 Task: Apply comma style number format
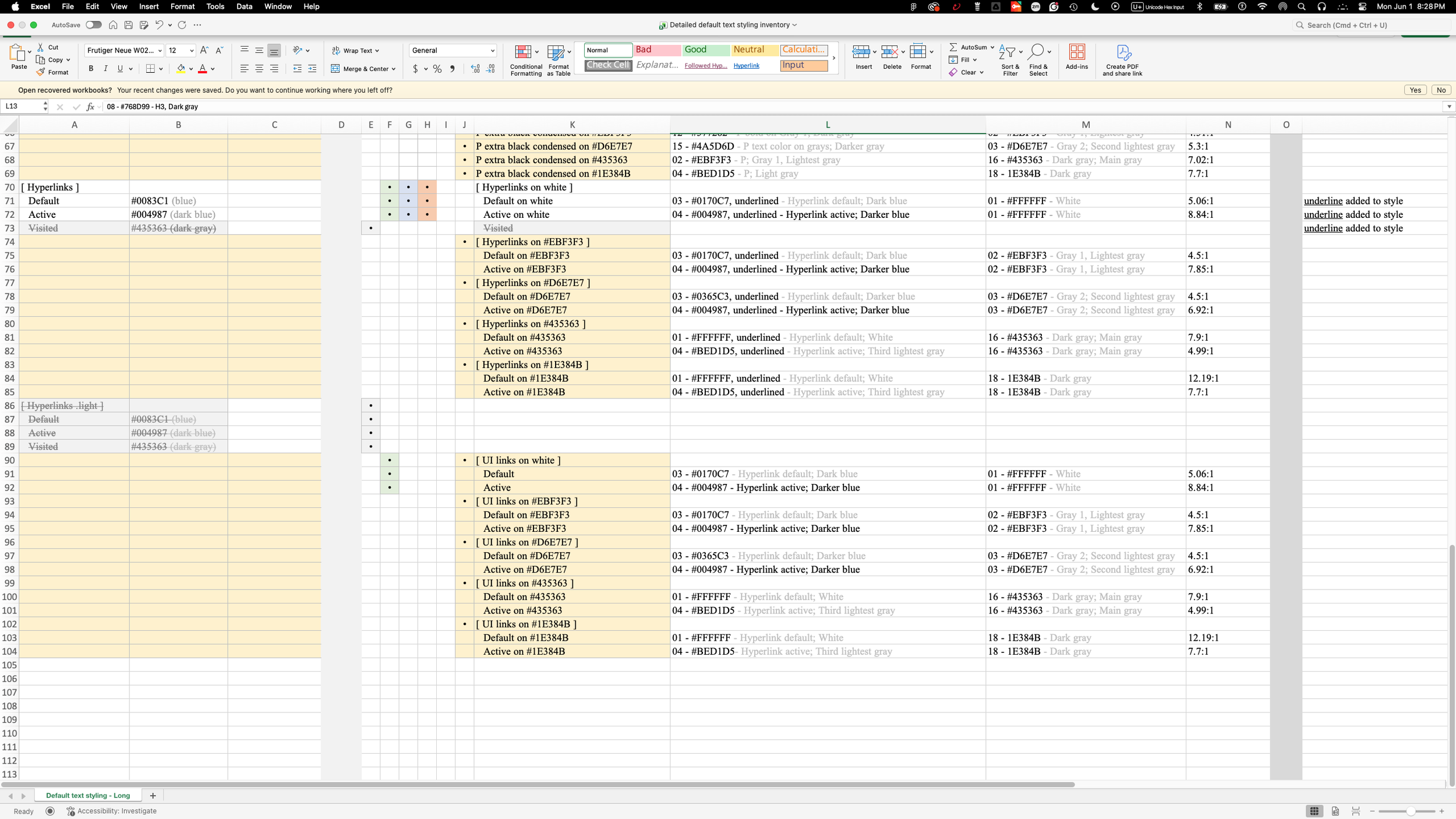[x=453, y=69]
